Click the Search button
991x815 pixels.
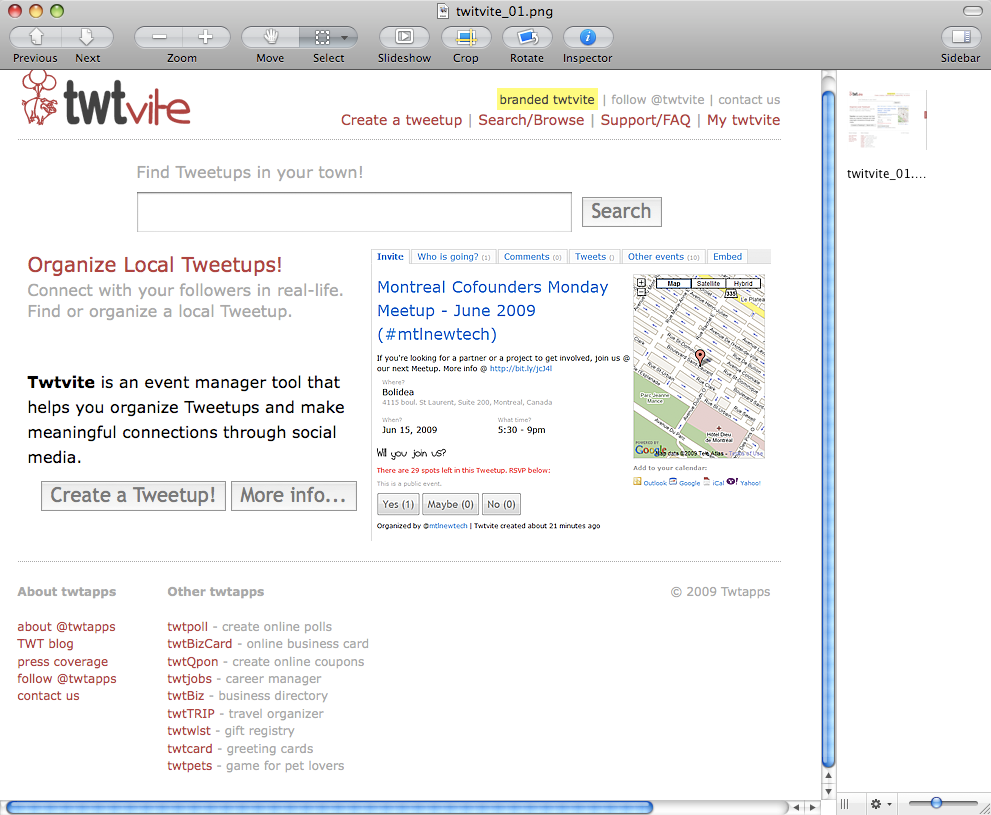click(x=621, y=212)
